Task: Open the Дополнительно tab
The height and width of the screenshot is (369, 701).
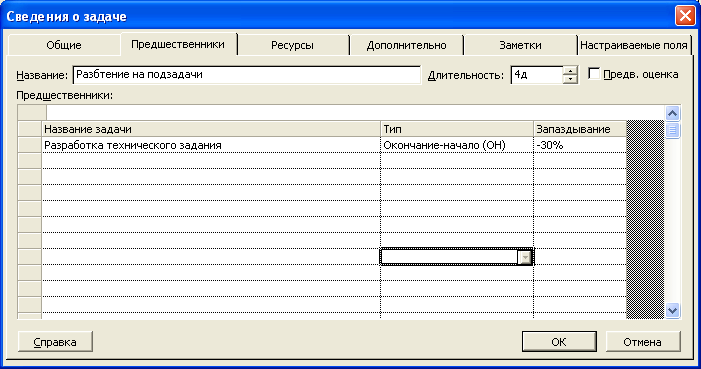Action: pos(406,45)
